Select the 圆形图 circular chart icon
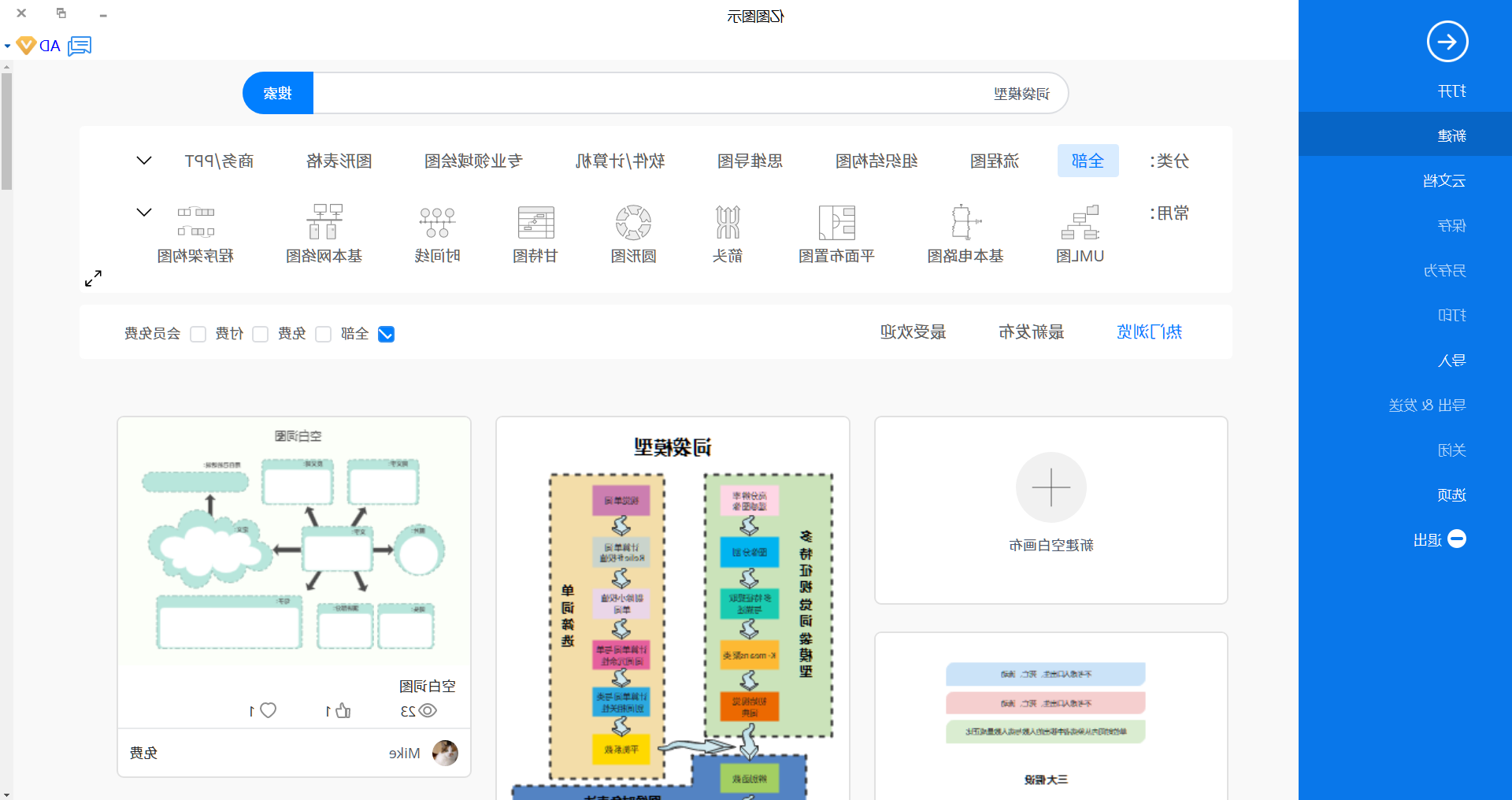 [x=633, y=222]
